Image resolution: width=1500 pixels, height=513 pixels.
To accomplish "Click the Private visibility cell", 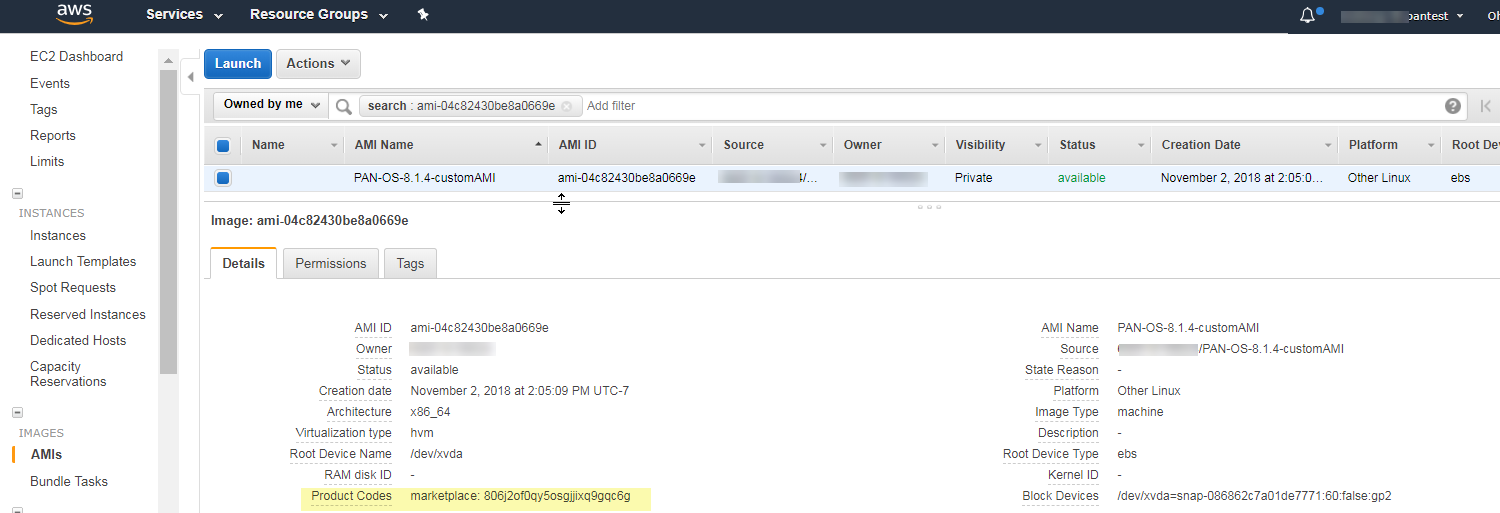I will tap(974, 178).
